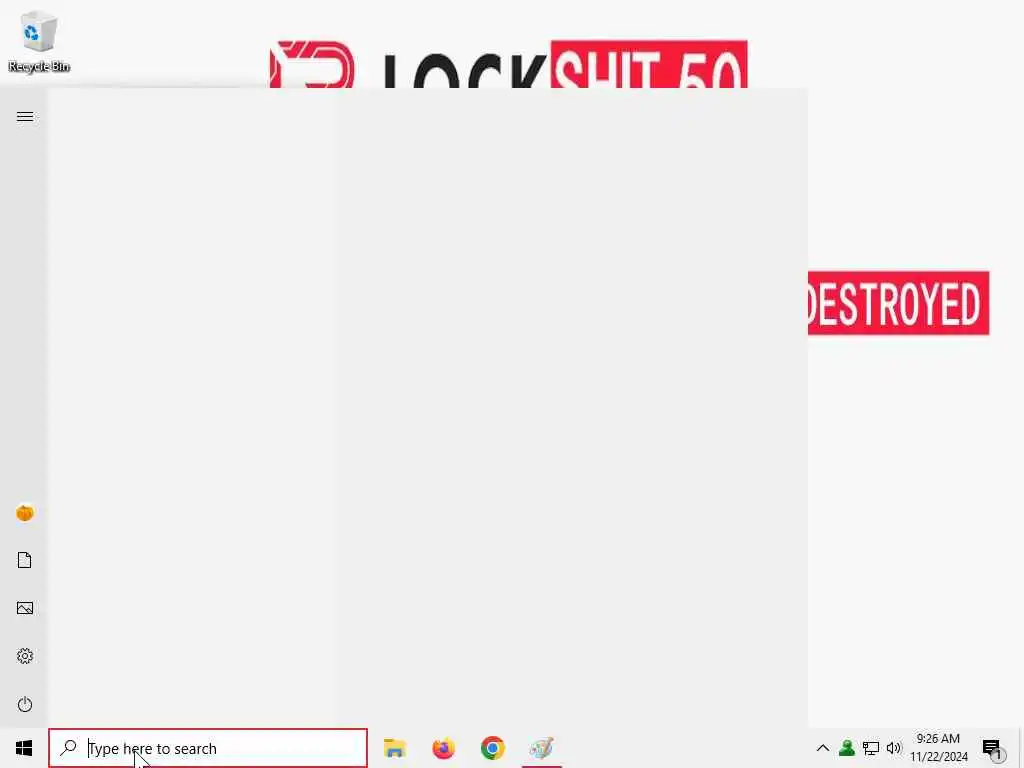This screenshot has height=768, width=1024.
Task: Open the pumpkin user account icon
Action: 25,513
